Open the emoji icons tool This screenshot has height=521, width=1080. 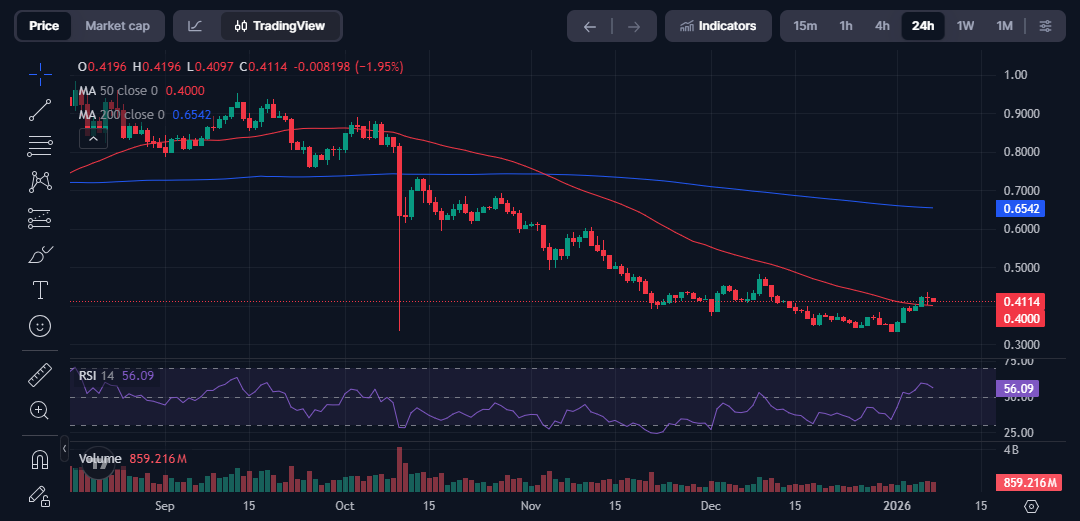pyautogui.click(x=40, y=326)
